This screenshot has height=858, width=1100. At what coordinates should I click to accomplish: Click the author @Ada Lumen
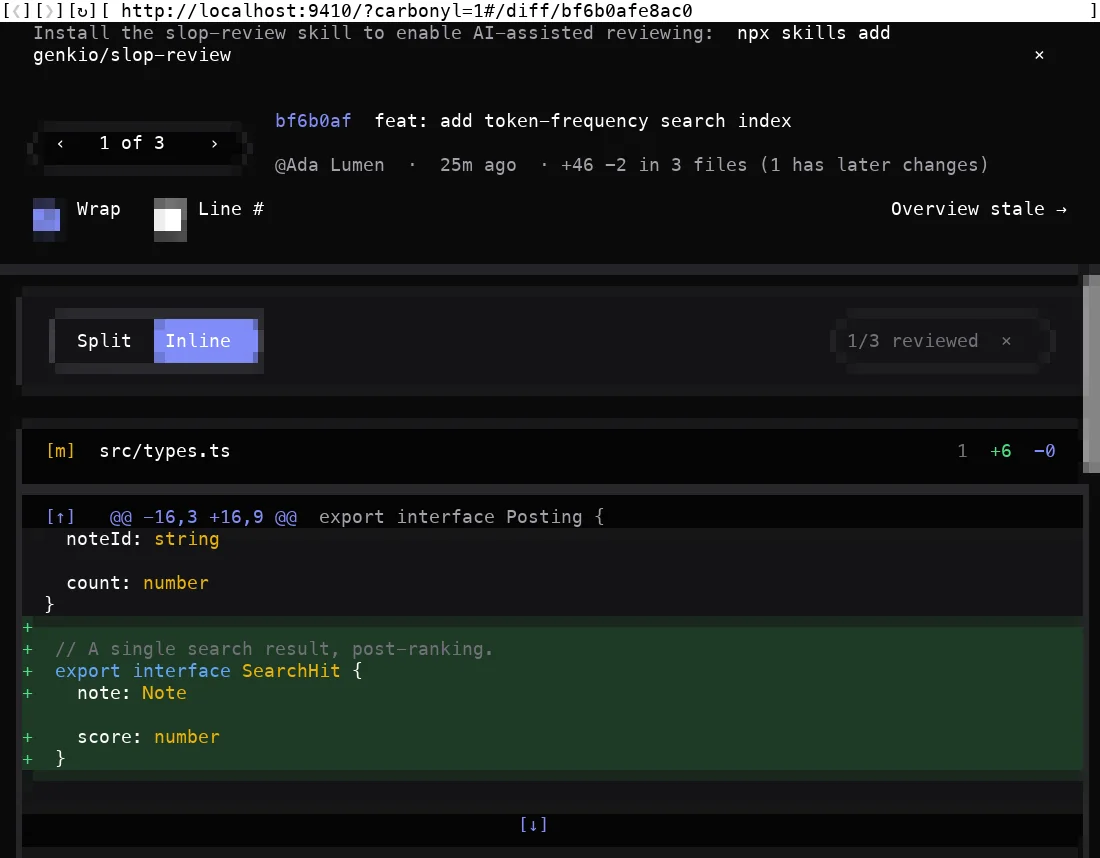[330, 165]
